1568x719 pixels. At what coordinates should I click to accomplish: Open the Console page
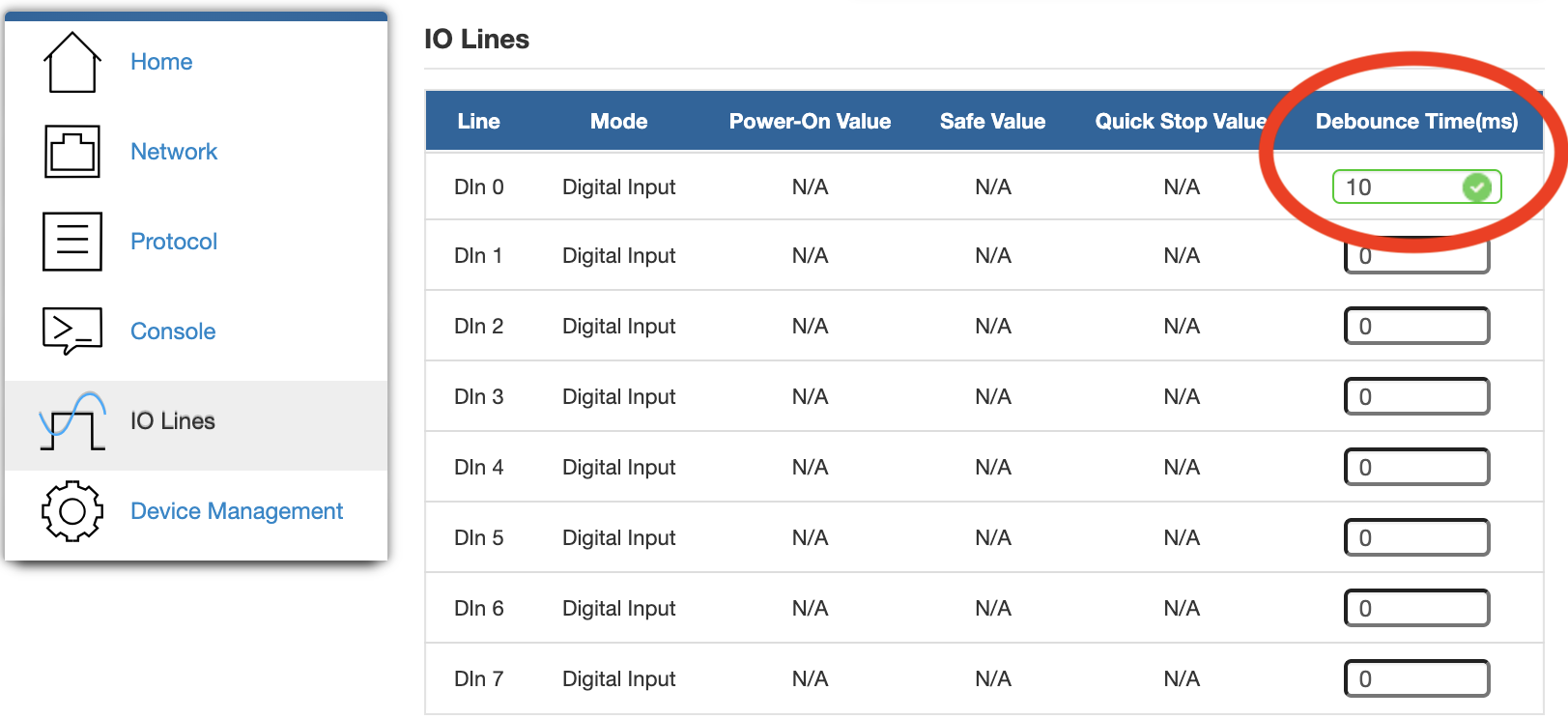point(173,331)
